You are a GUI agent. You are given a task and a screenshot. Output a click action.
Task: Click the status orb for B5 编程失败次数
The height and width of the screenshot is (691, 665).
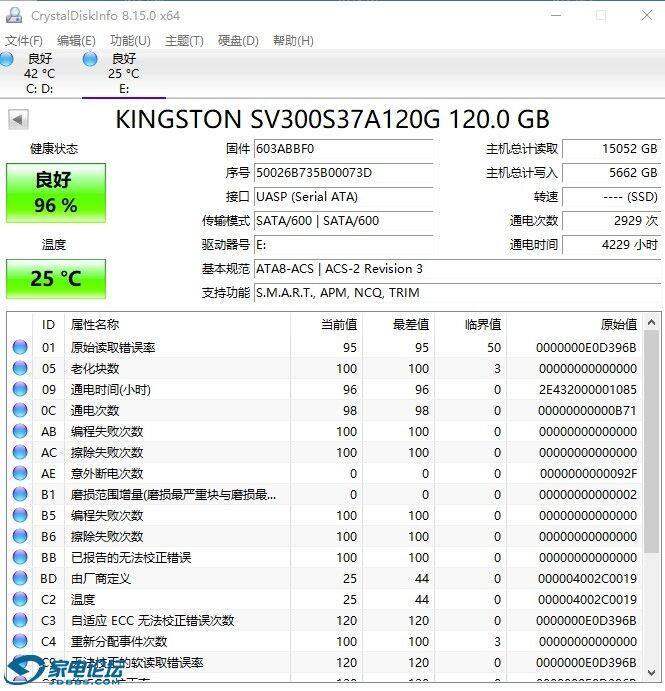pyautogui.click(x=20, y=515)
